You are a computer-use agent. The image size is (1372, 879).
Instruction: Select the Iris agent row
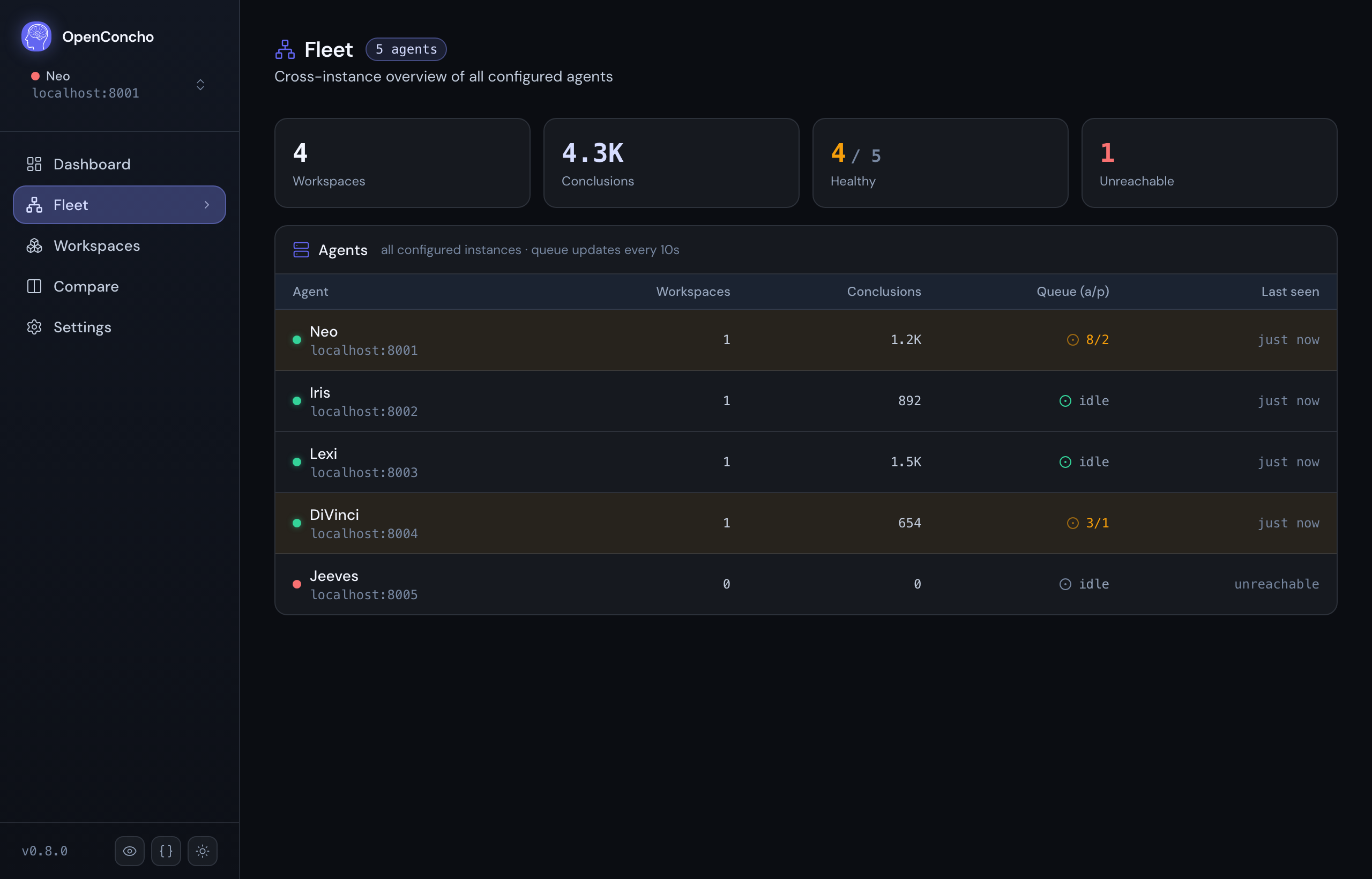(806, 401)
